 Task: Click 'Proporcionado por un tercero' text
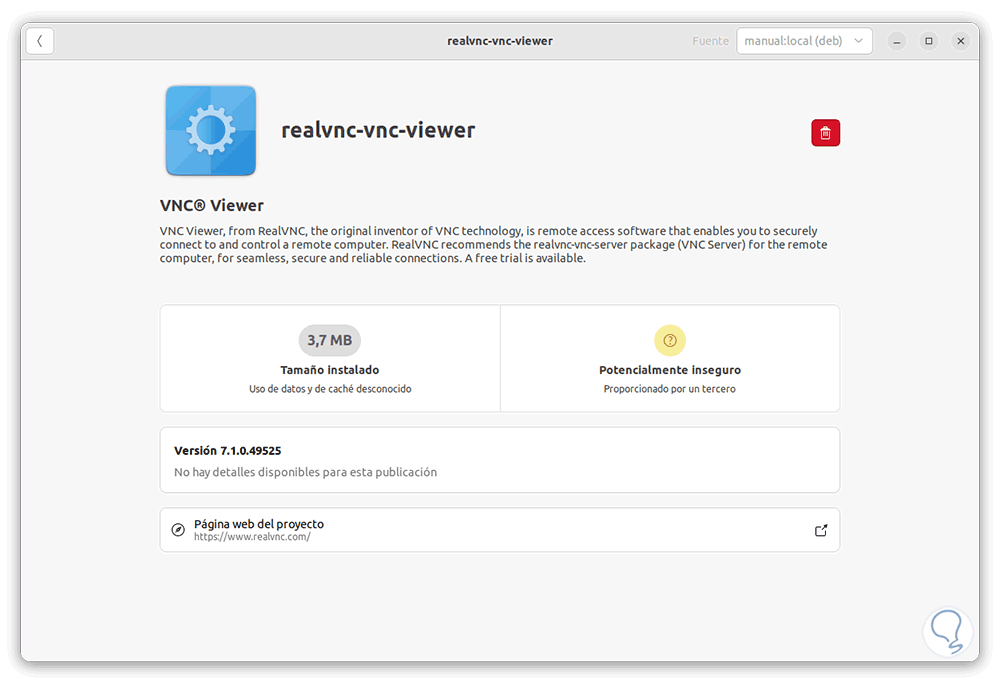670,389
